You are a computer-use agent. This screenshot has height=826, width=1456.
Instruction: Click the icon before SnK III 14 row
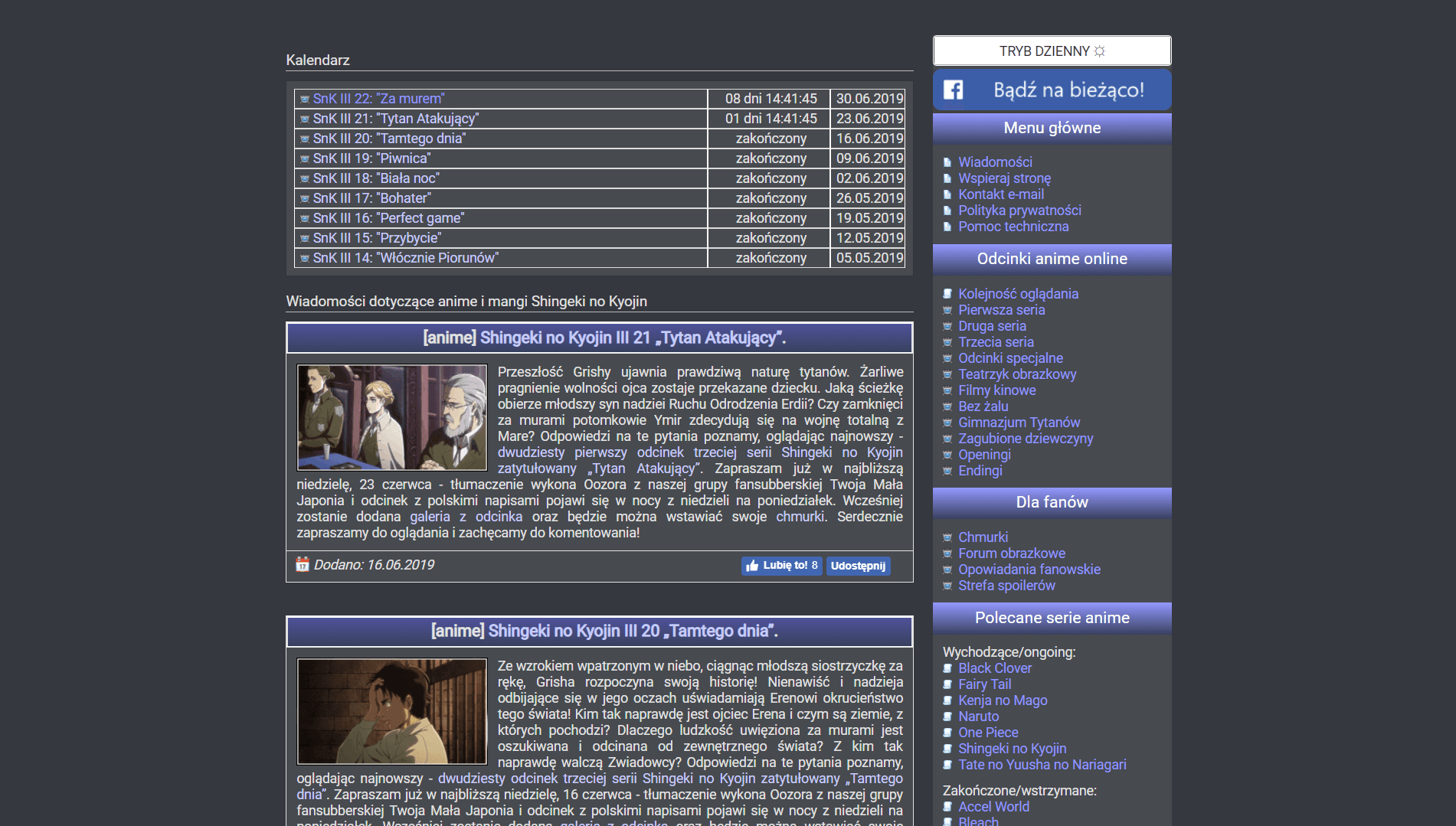pos(305,258)
